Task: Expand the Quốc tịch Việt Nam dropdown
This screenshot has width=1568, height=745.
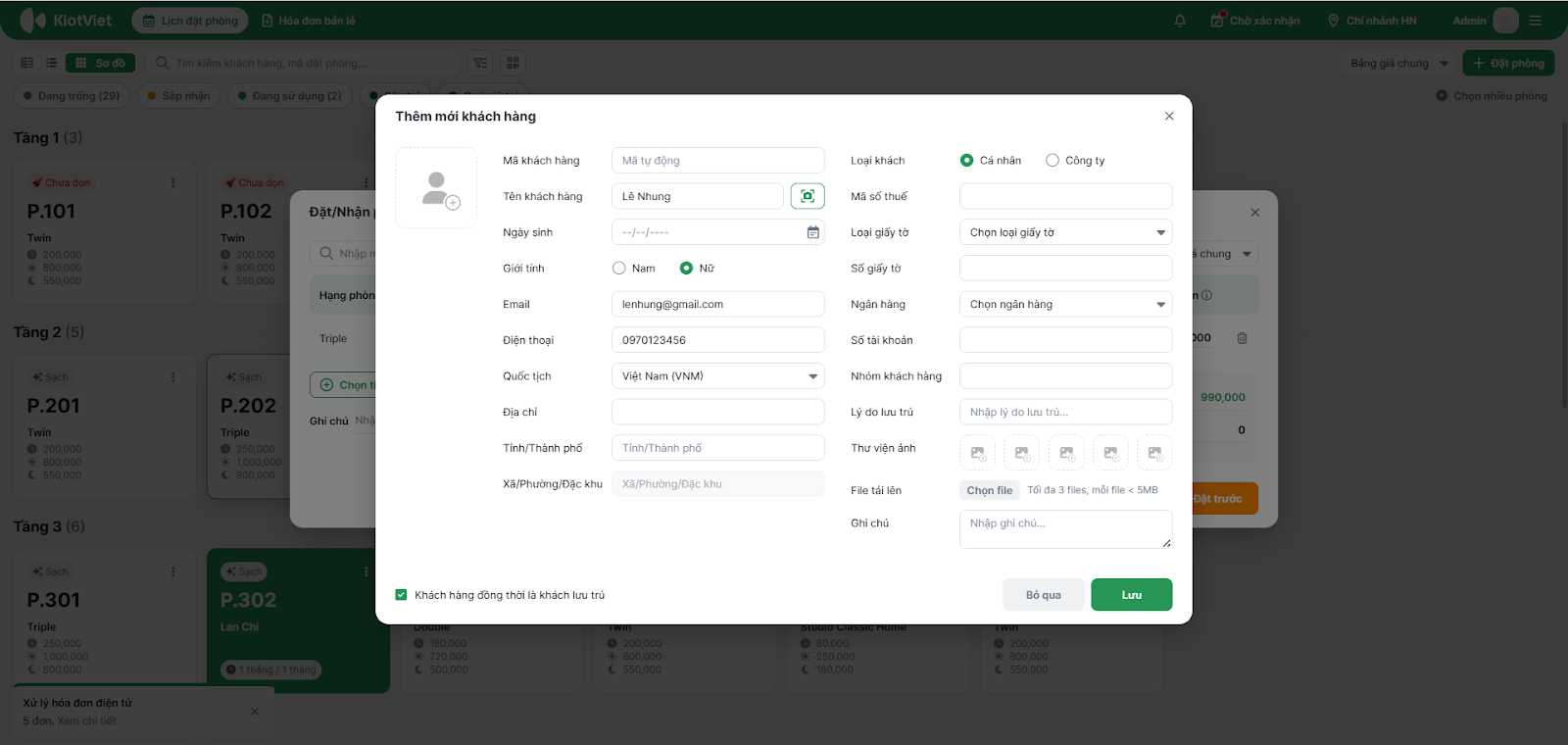Action: pos(717,376)
